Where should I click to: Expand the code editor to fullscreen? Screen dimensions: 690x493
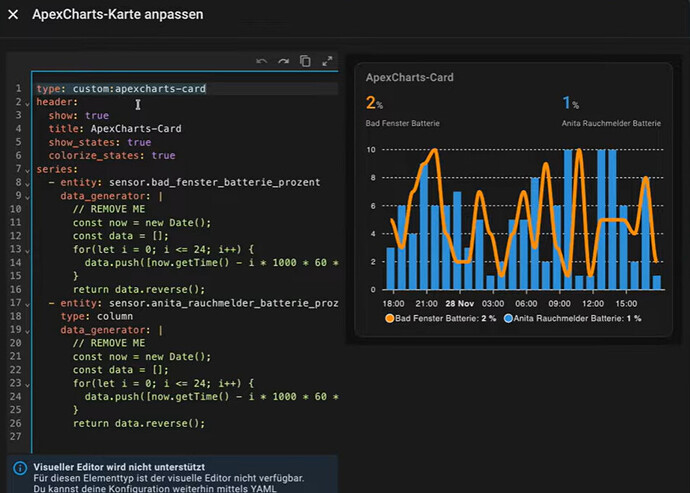[327, 61]
